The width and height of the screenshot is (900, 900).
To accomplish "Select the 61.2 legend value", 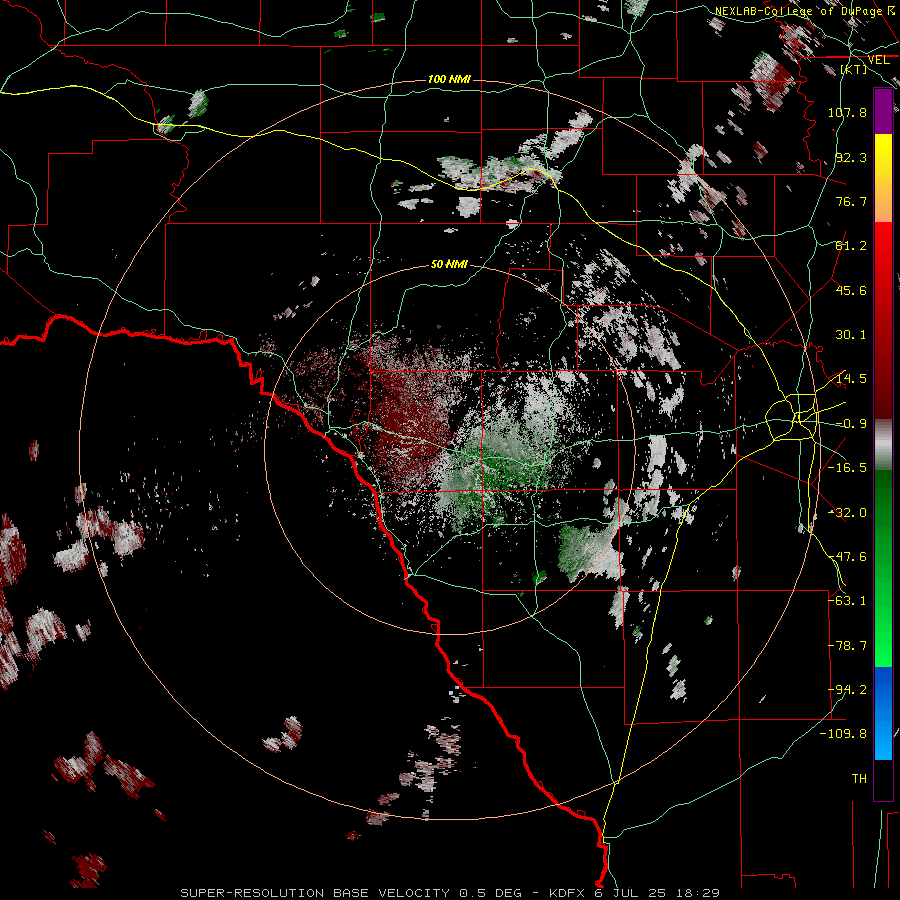I will [x=851, y=246].
